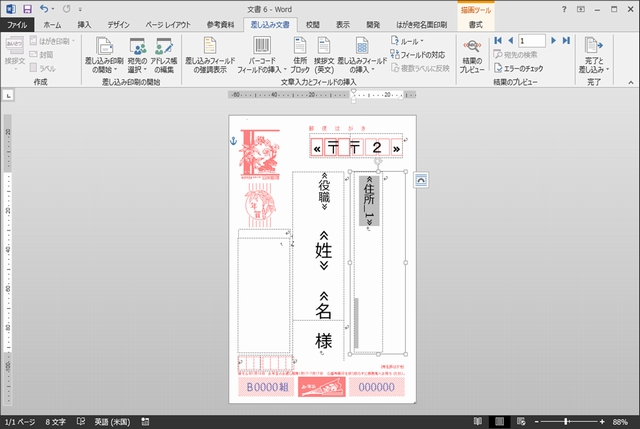Click zoom out minus button
Screen dimensions: 640x429
[537, 422]
